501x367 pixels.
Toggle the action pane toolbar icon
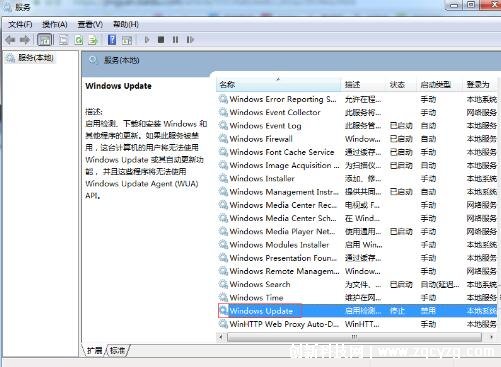coord(127,40)
